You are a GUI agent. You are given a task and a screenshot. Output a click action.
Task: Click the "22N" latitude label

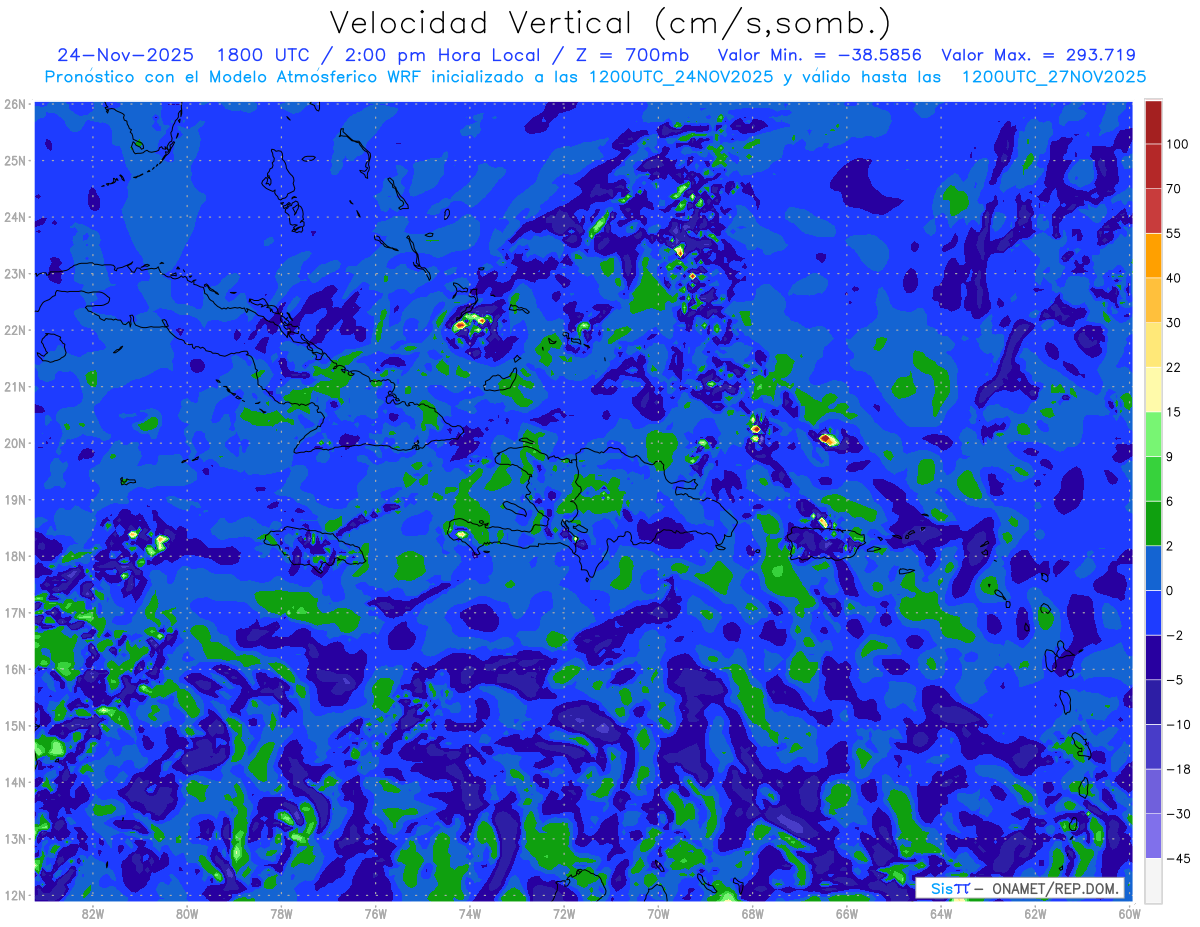coord(14,330)
